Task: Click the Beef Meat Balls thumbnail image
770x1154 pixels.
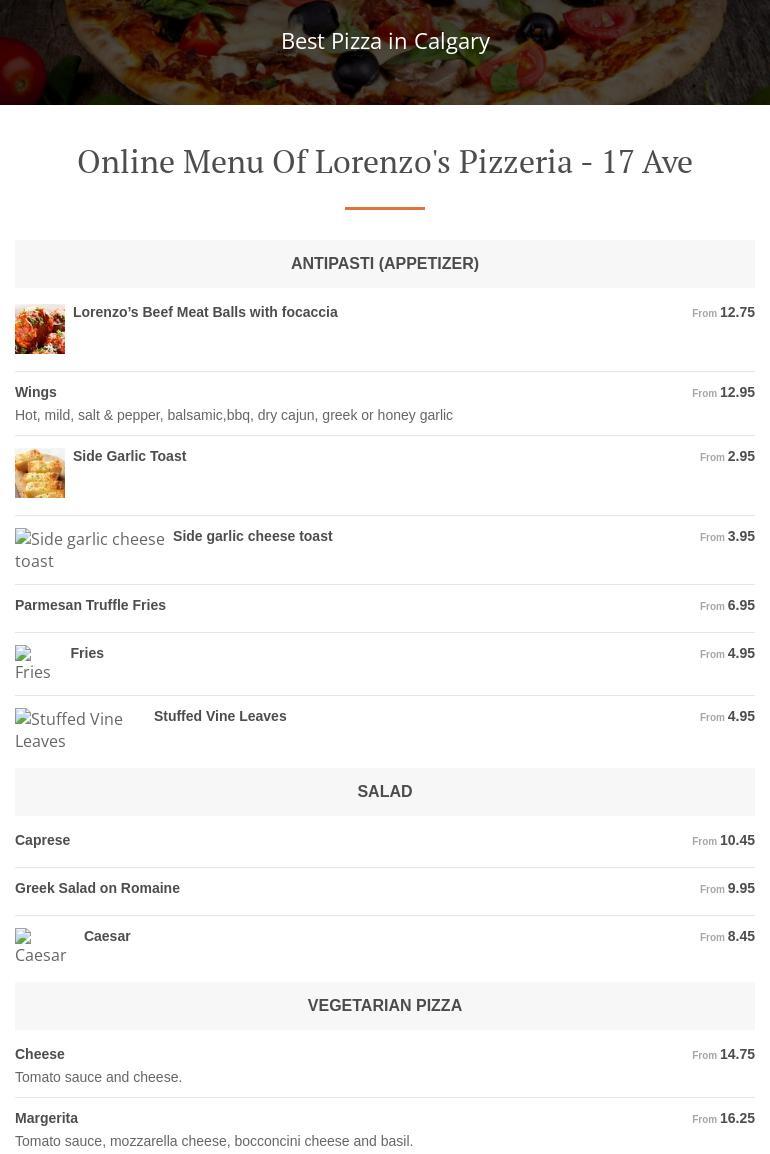Action: 40,329
